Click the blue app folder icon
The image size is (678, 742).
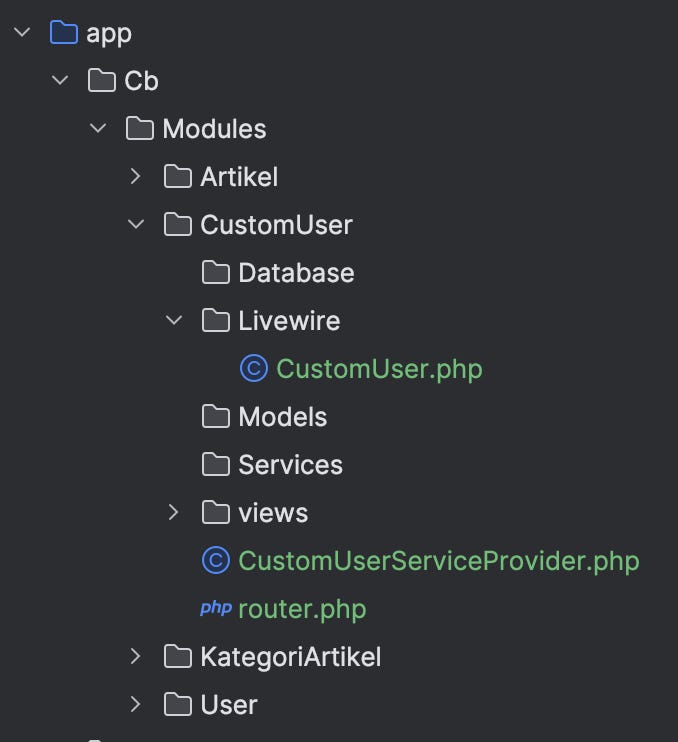tap(64, 32)
